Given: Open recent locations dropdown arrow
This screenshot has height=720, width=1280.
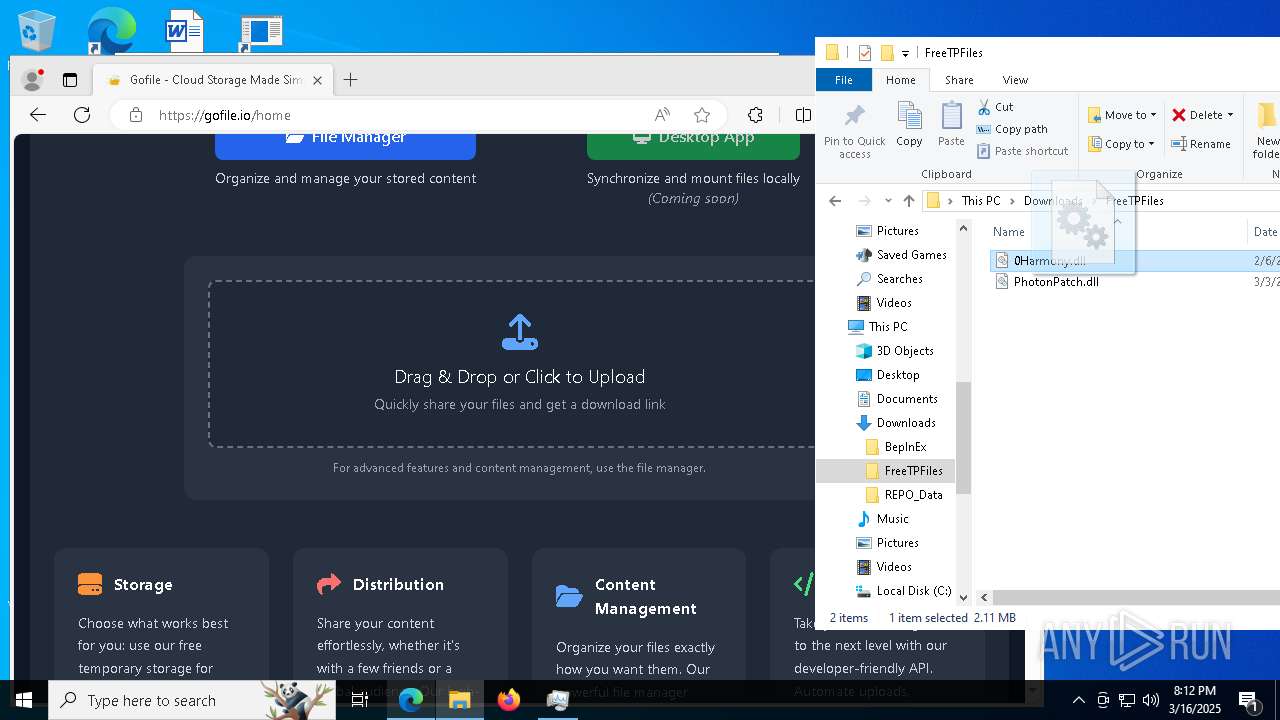Looking at the screenshot, I should coord(887,201).
